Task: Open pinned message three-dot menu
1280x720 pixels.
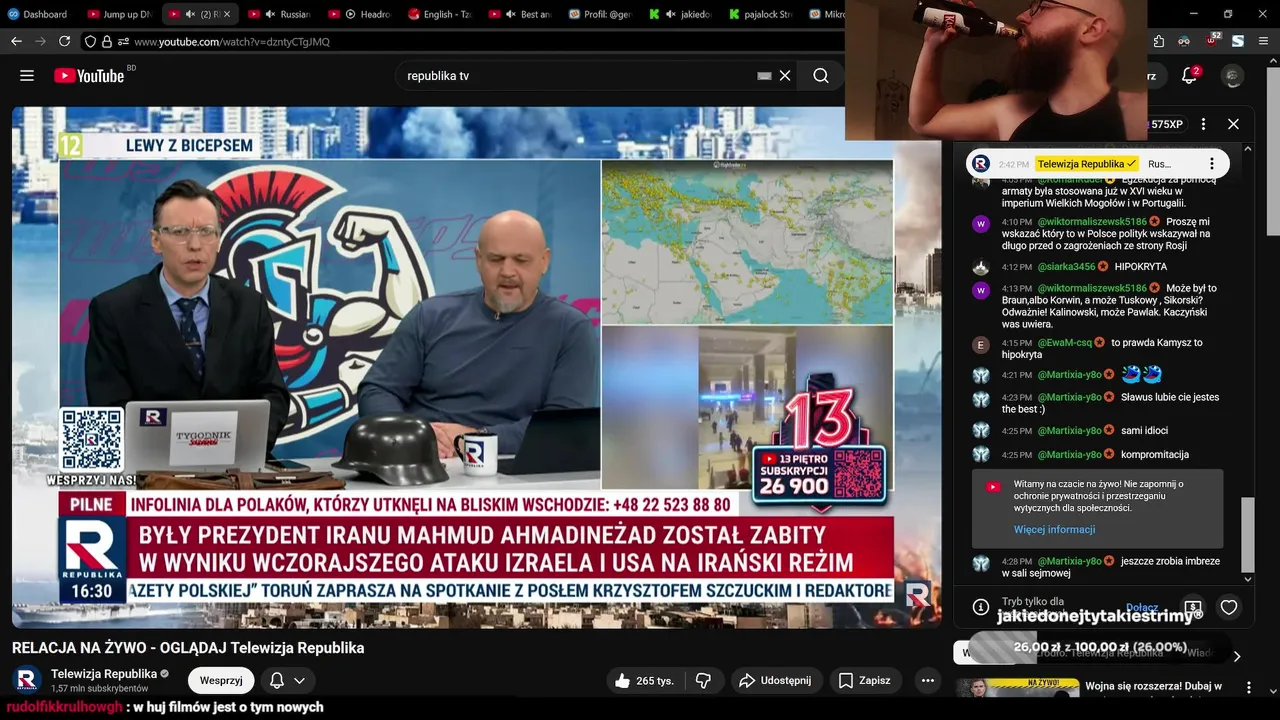Action: (1211, 163)
